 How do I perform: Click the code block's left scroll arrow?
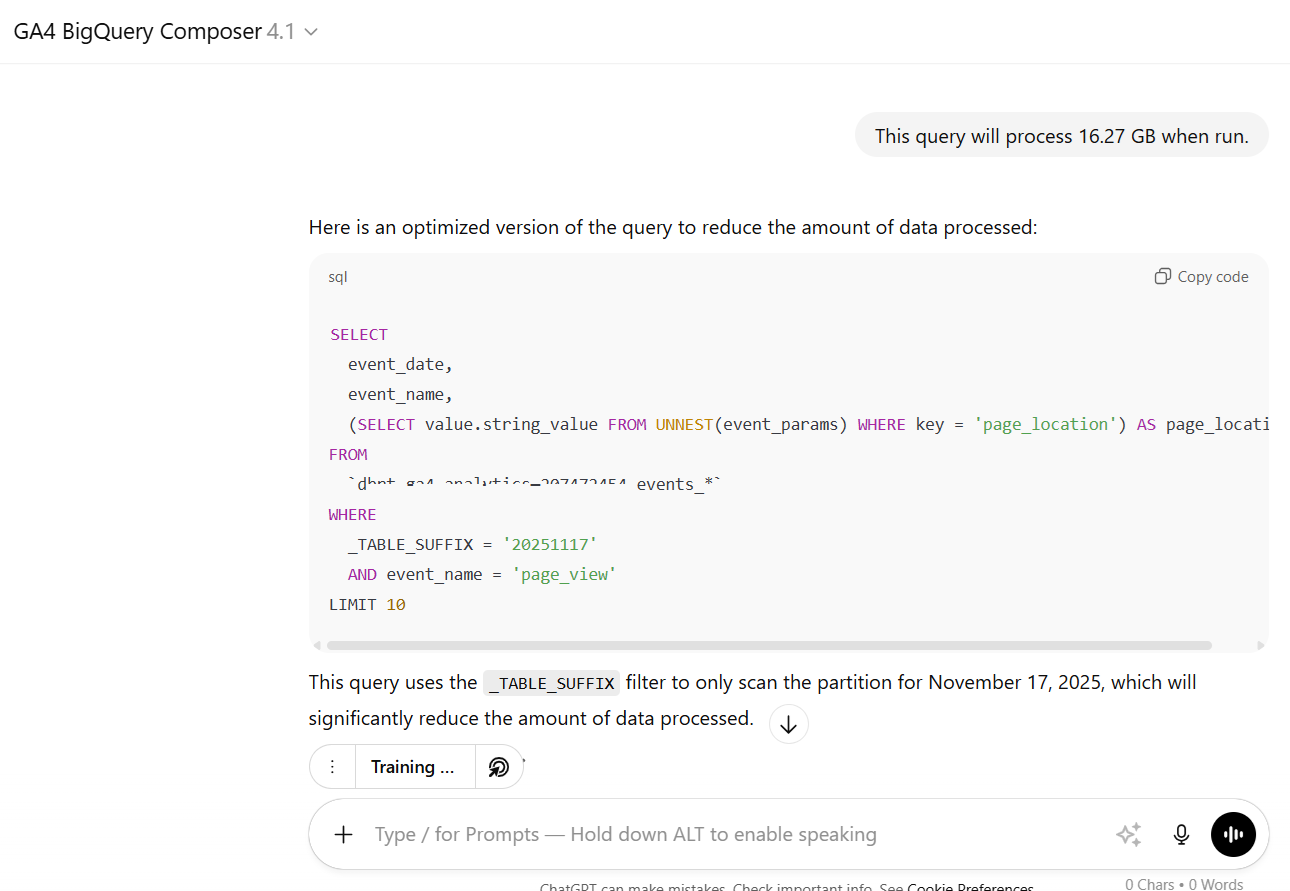point(317,646)
